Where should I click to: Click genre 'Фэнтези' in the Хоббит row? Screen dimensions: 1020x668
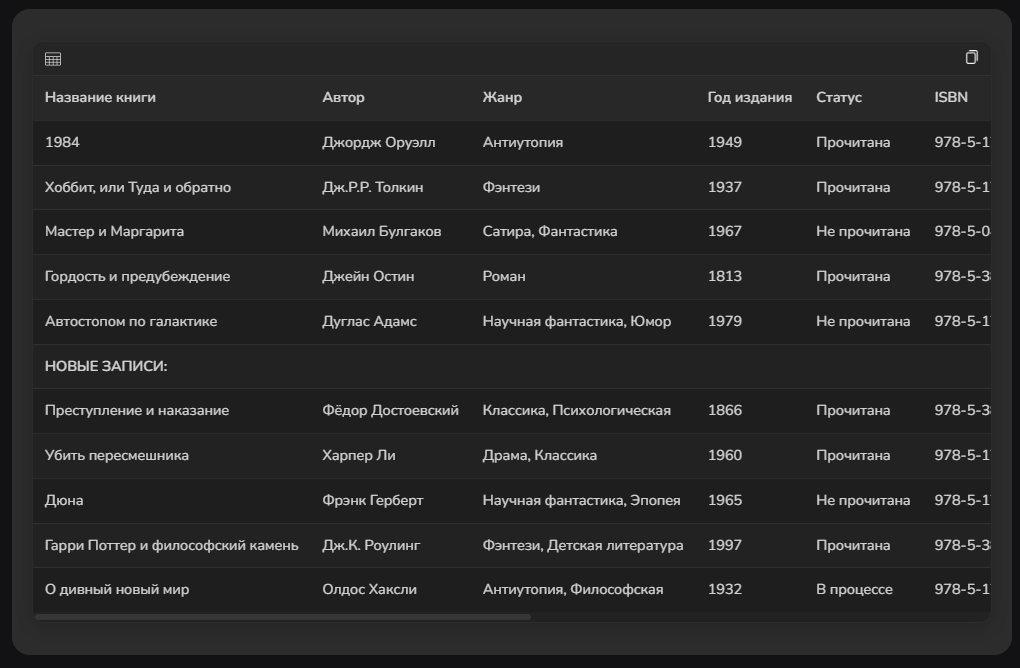point(511,187)
